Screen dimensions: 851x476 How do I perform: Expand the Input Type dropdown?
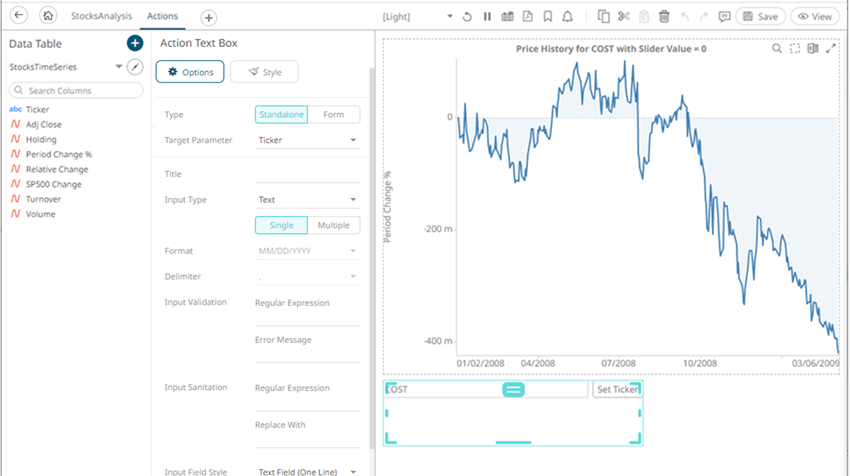click(307, 200)
